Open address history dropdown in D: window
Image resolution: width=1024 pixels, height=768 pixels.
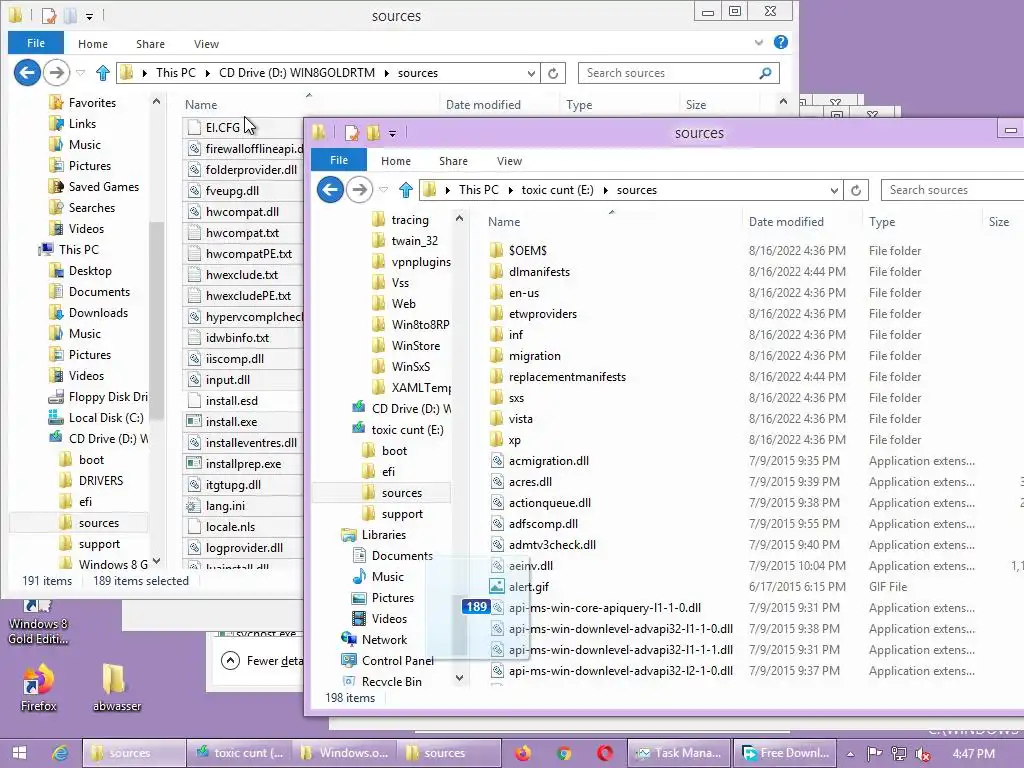[531, 73]
